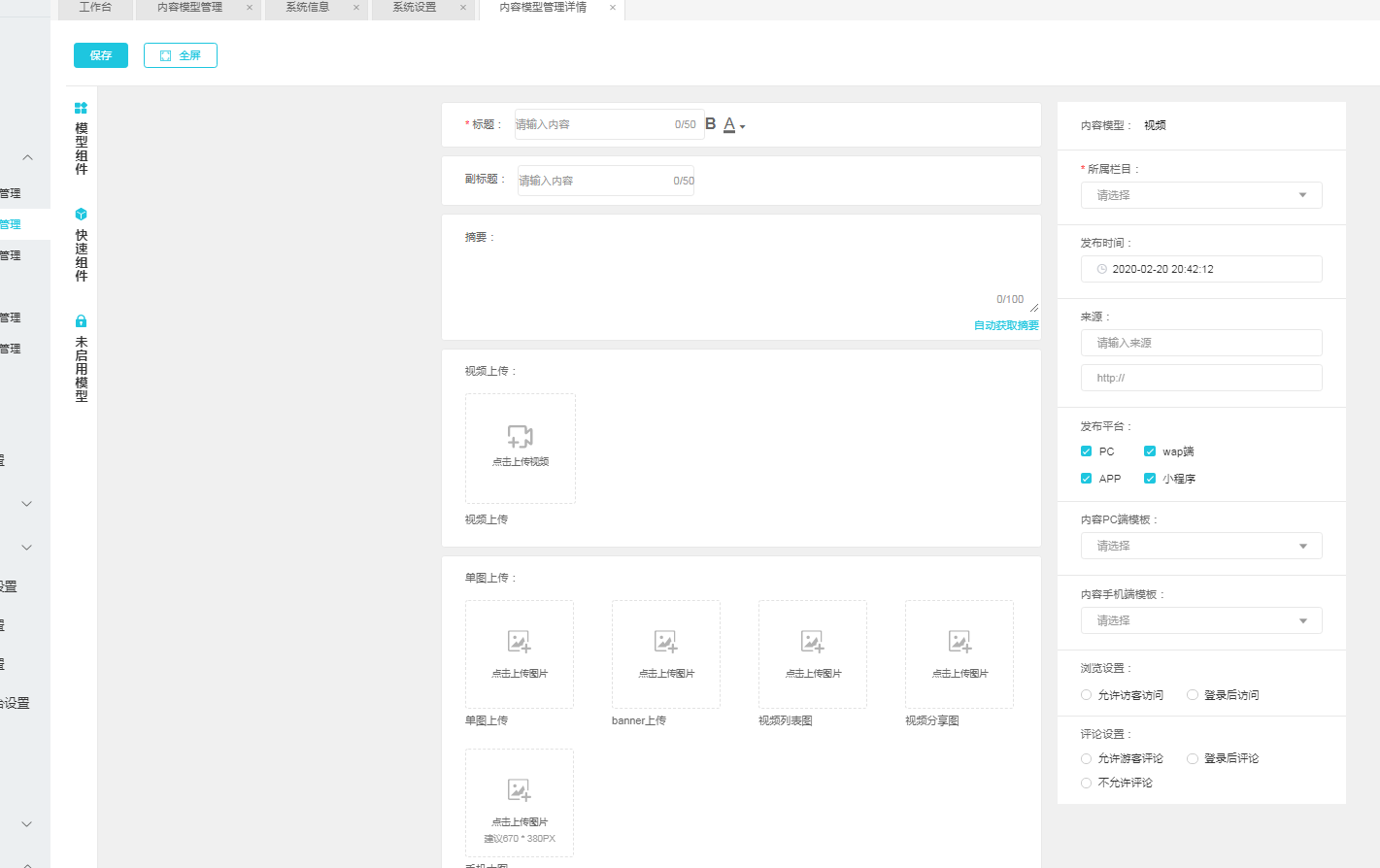Screen dimensions: 1380x868
Task: Open the 内容PC端模板 dropdown
Action: pyautogui.click(x=1200, y=546)
